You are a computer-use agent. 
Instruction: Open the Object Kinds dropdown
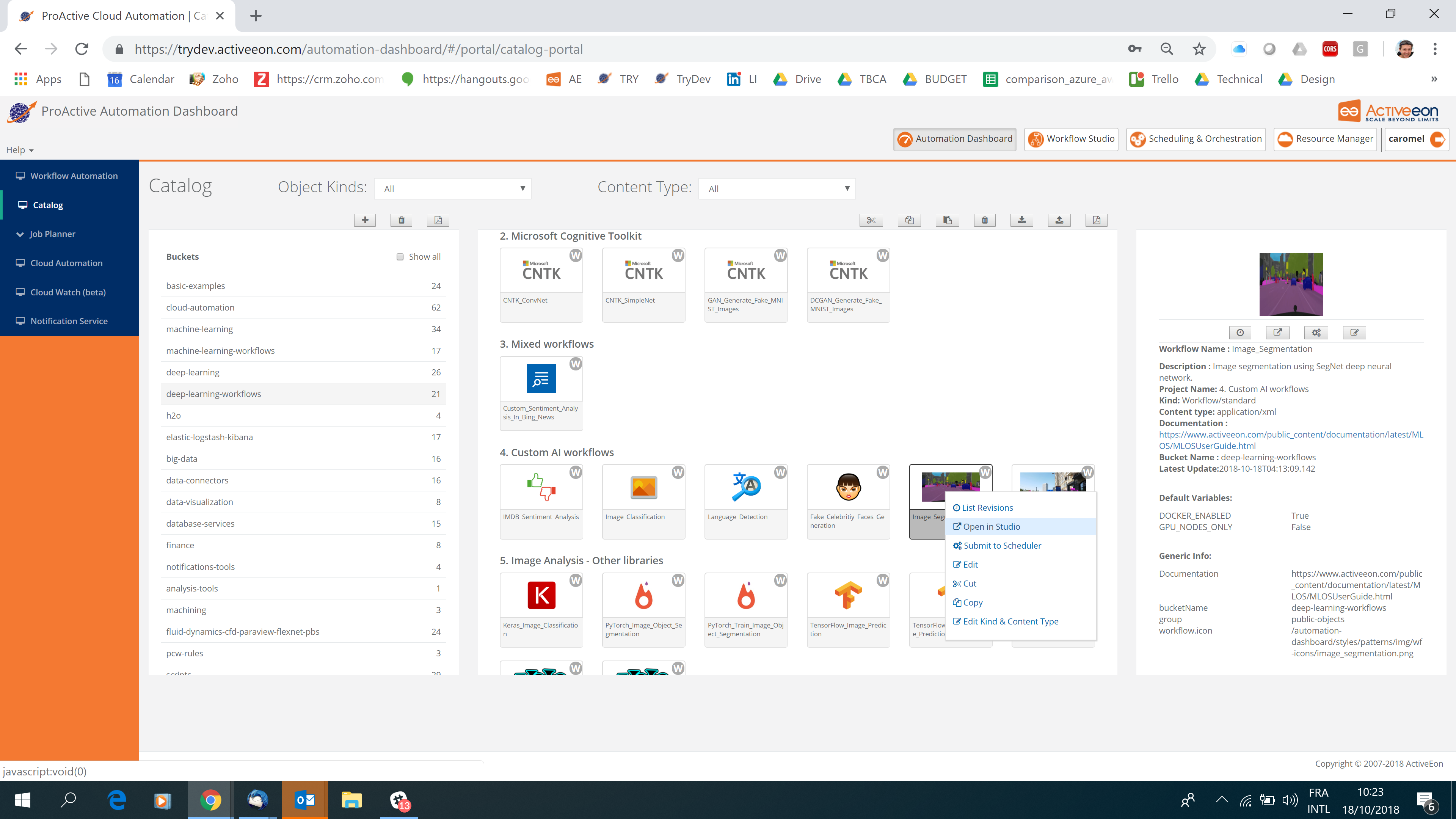click(x=453, y=189)
